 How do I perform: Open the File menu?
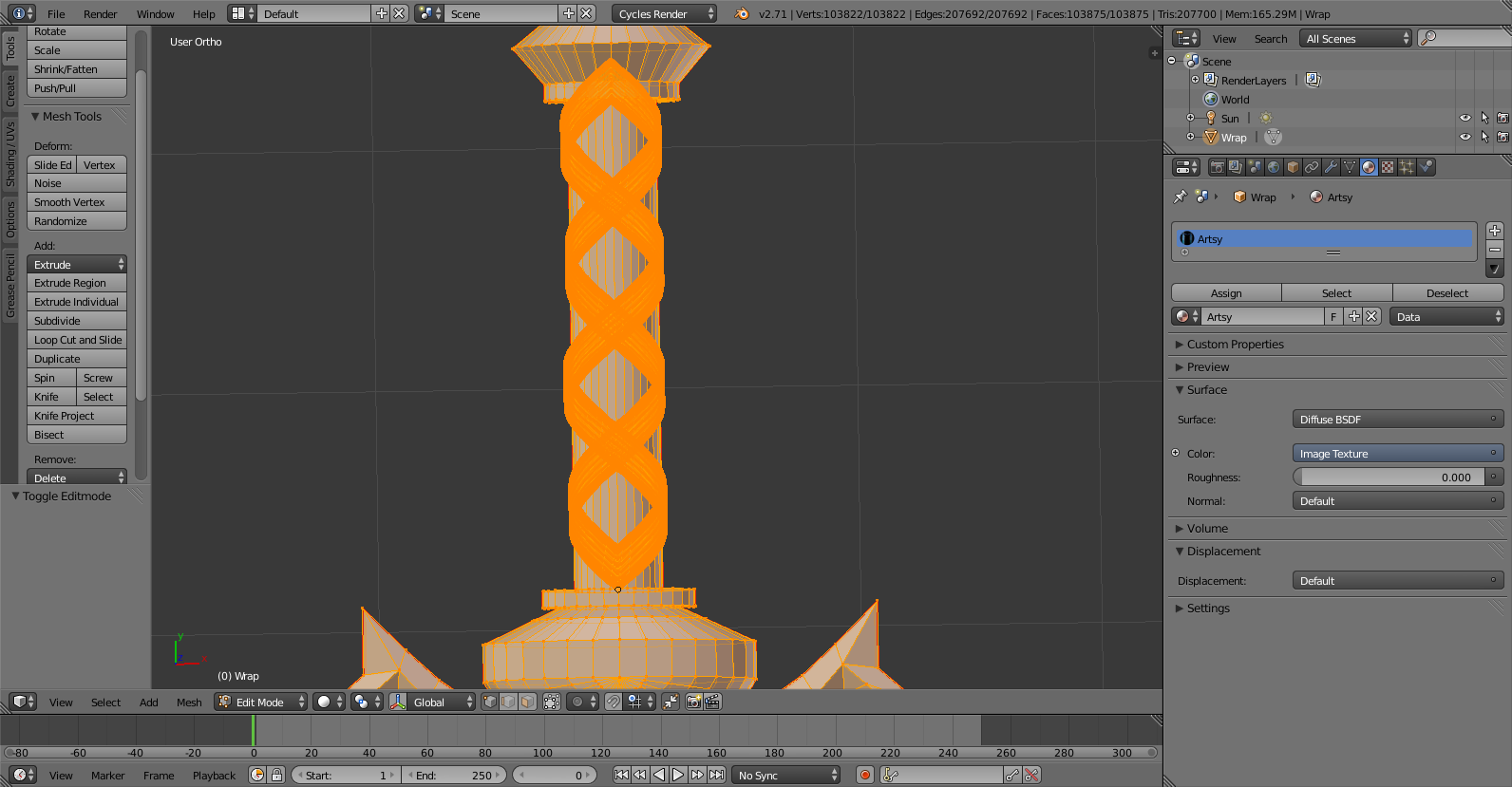pos(56,13)
